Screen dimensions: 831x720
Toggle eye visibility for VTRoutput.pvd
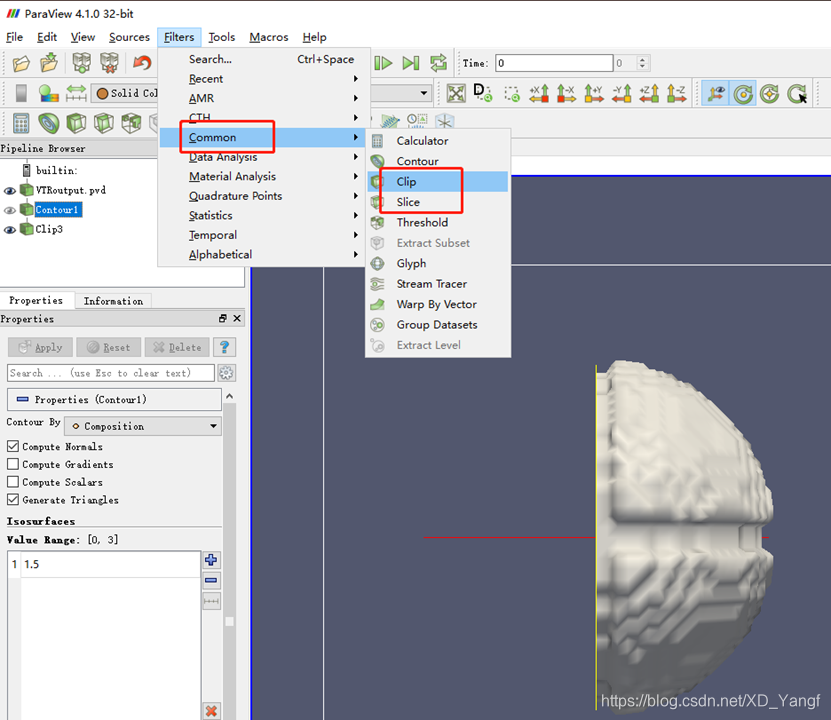[10, 191]
